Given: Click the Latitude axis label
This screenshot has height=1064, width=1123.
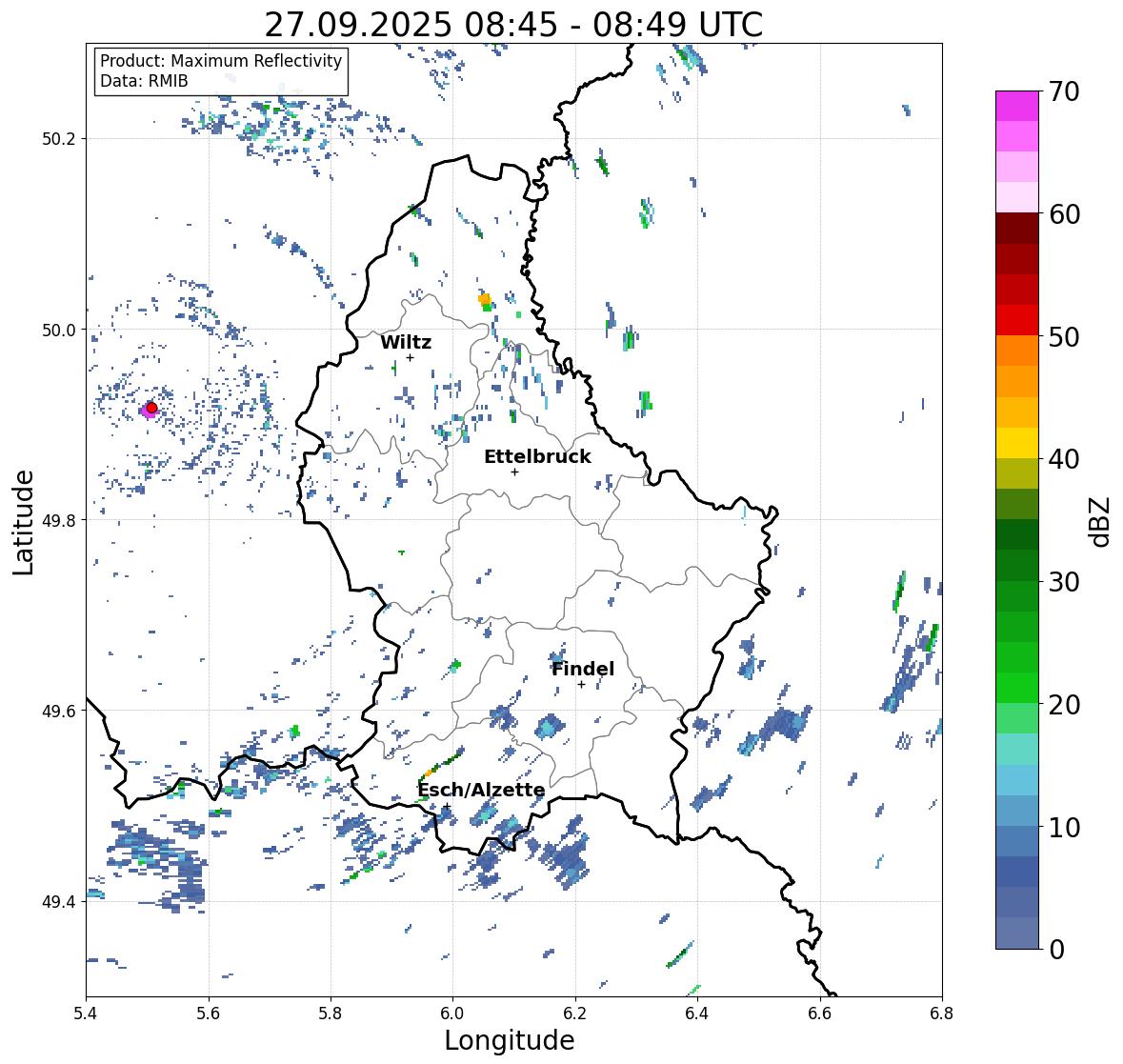Looking at the screenshot, I should click(x=23, y=522).
